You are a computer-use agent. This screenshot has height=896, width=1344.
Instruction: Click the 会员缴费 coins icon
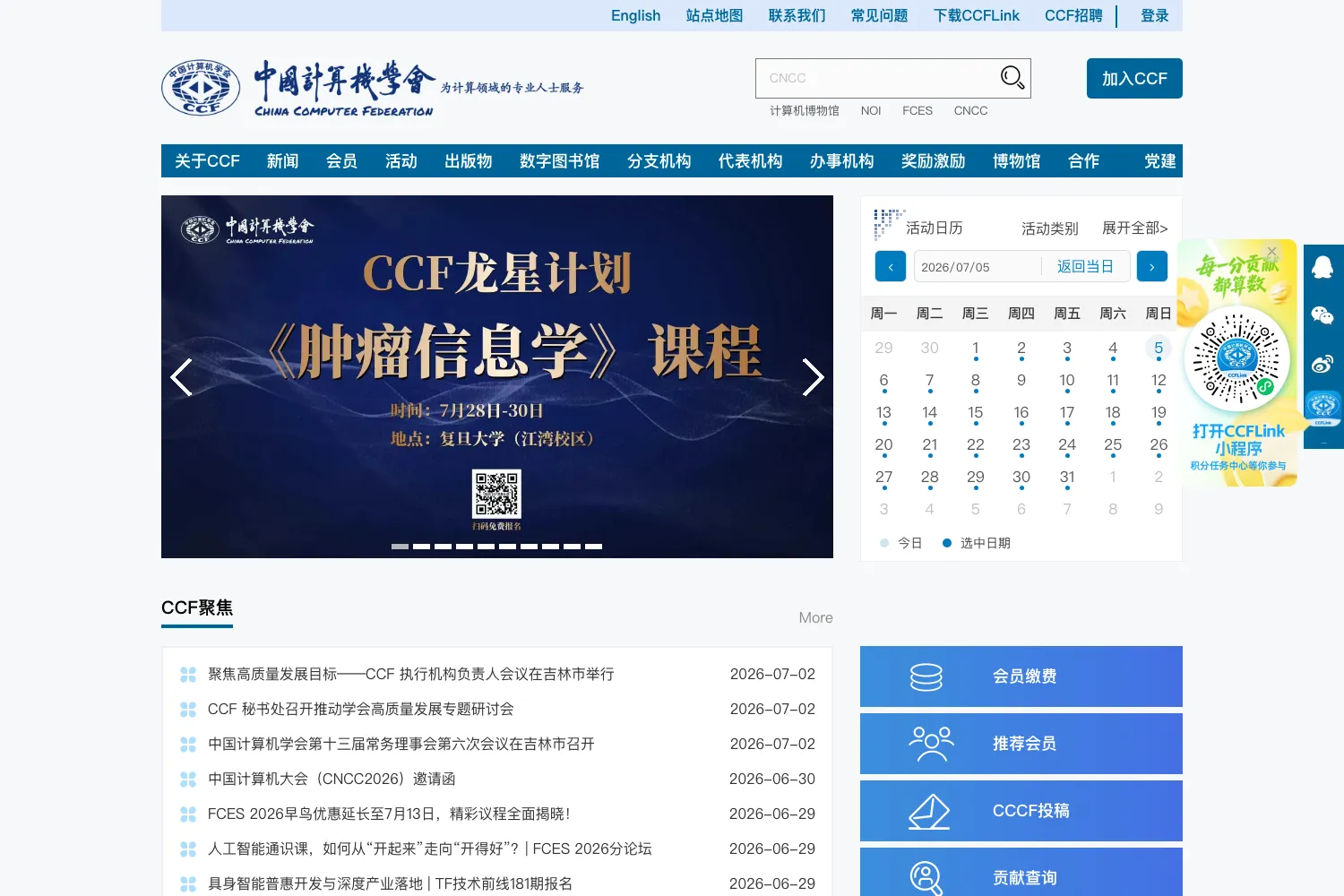926,676
